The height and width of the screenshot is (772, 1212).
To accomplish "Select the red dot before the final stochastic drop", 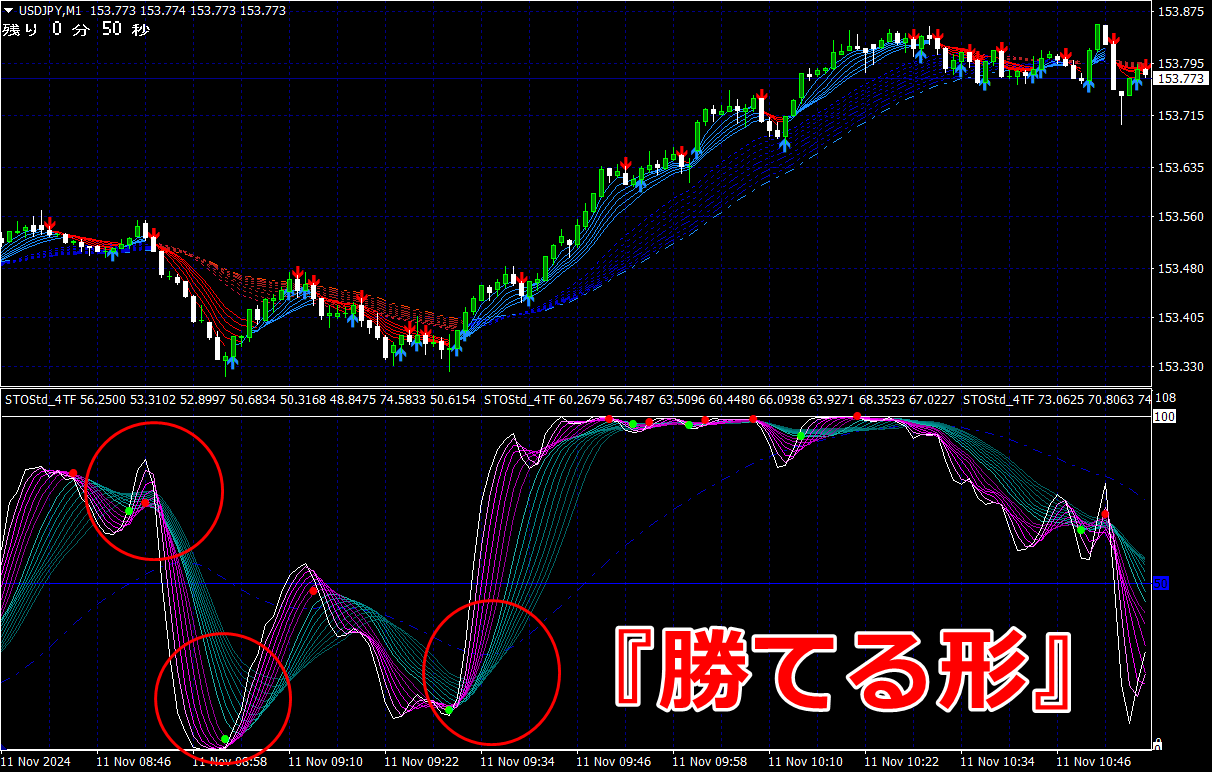I will click(x=1105, y=515).
